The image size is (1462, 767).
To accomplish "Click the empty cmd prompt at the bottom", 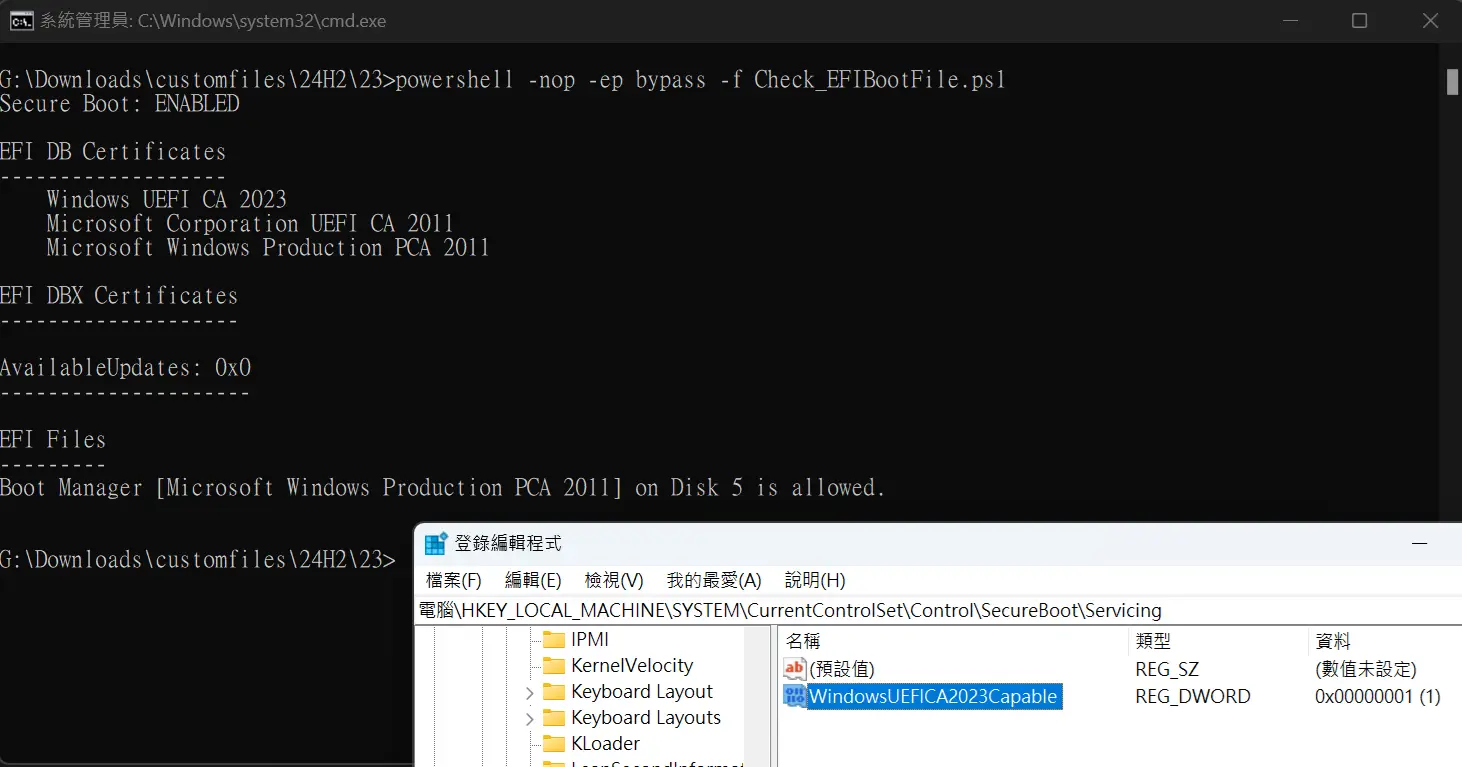I will coord(199,560).
